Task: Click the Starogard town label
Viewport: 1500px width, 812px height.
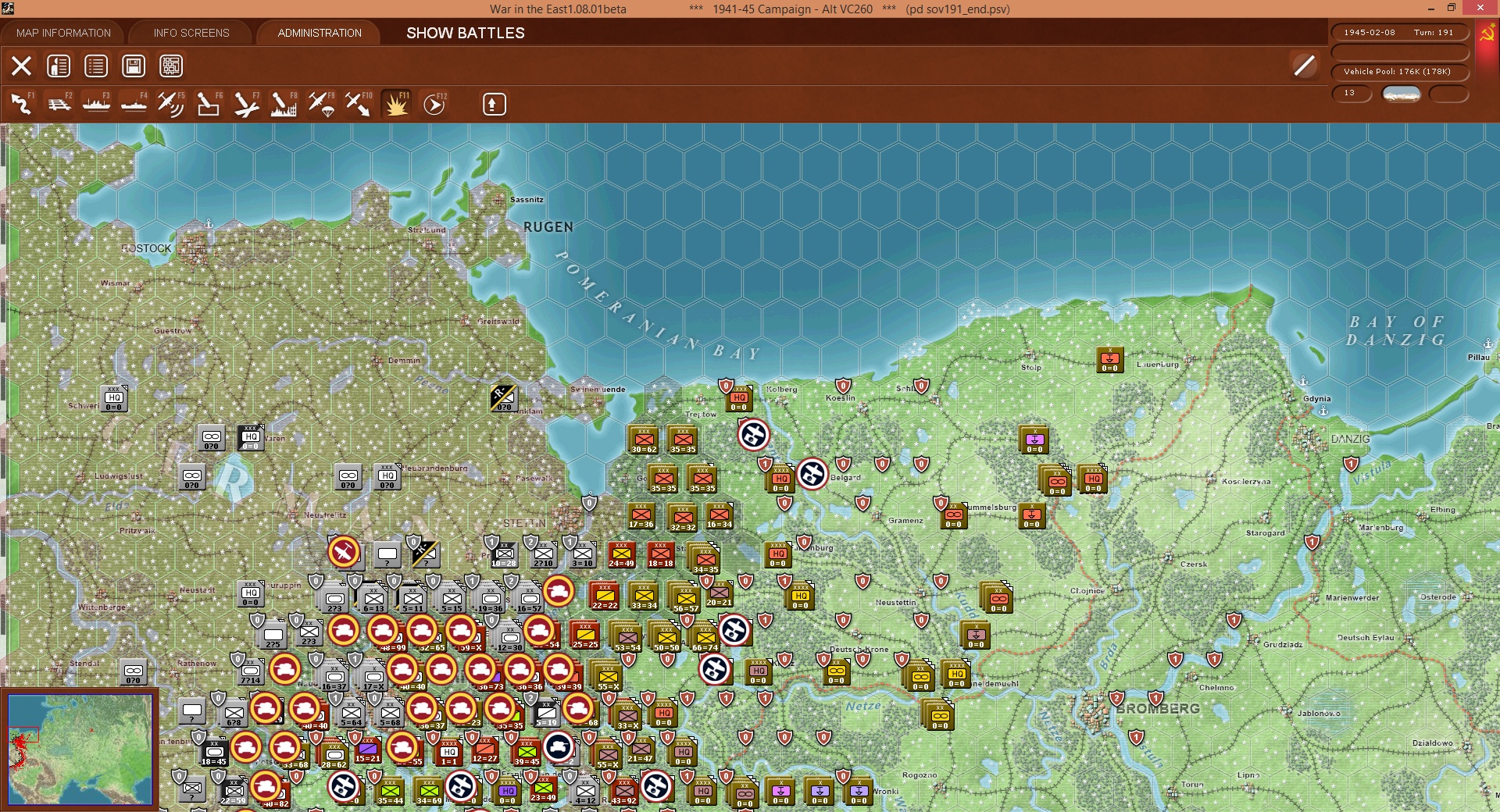Action: (1266, 533)
